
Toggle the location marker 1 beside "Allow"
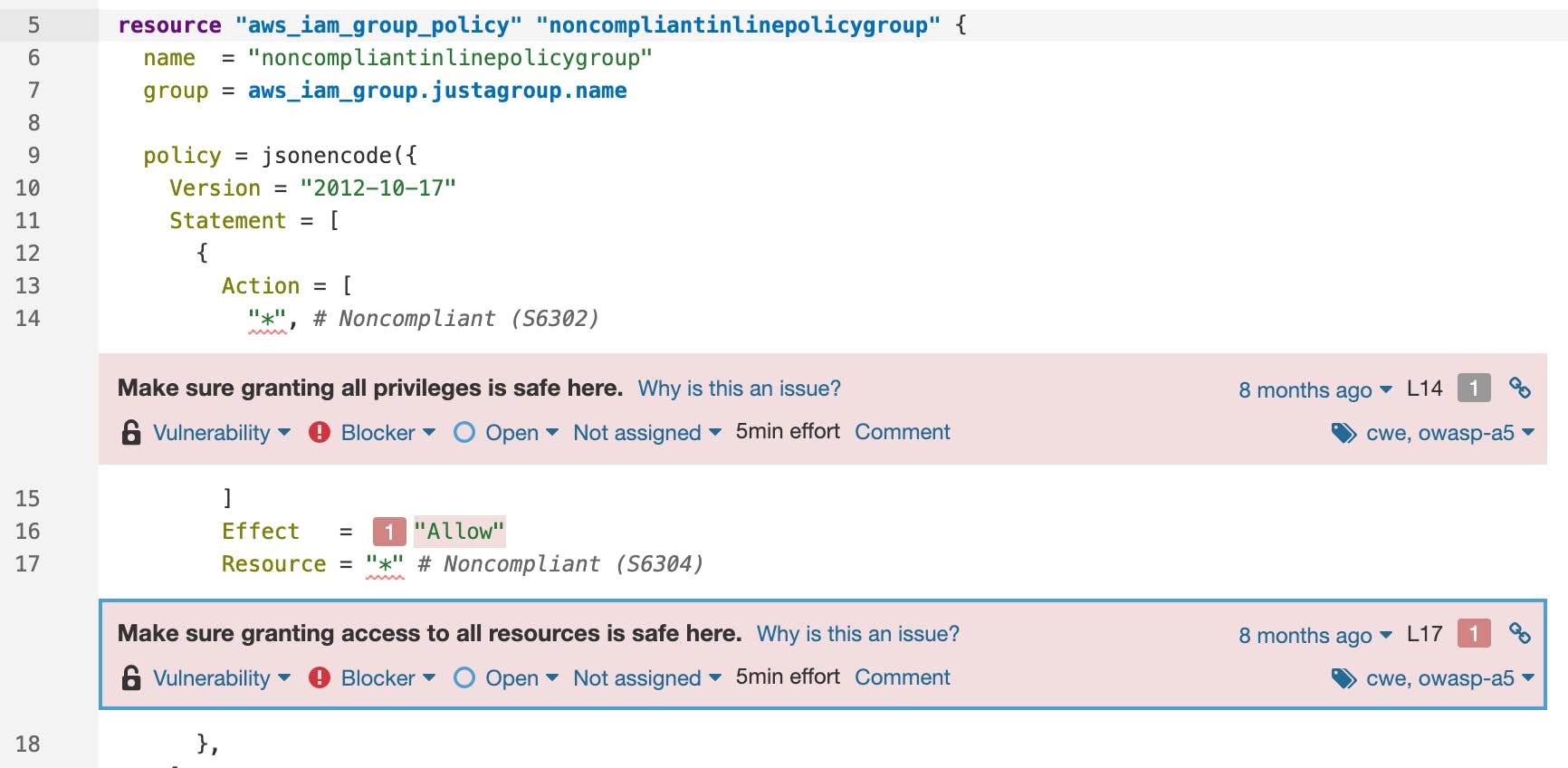click(388, 532)
